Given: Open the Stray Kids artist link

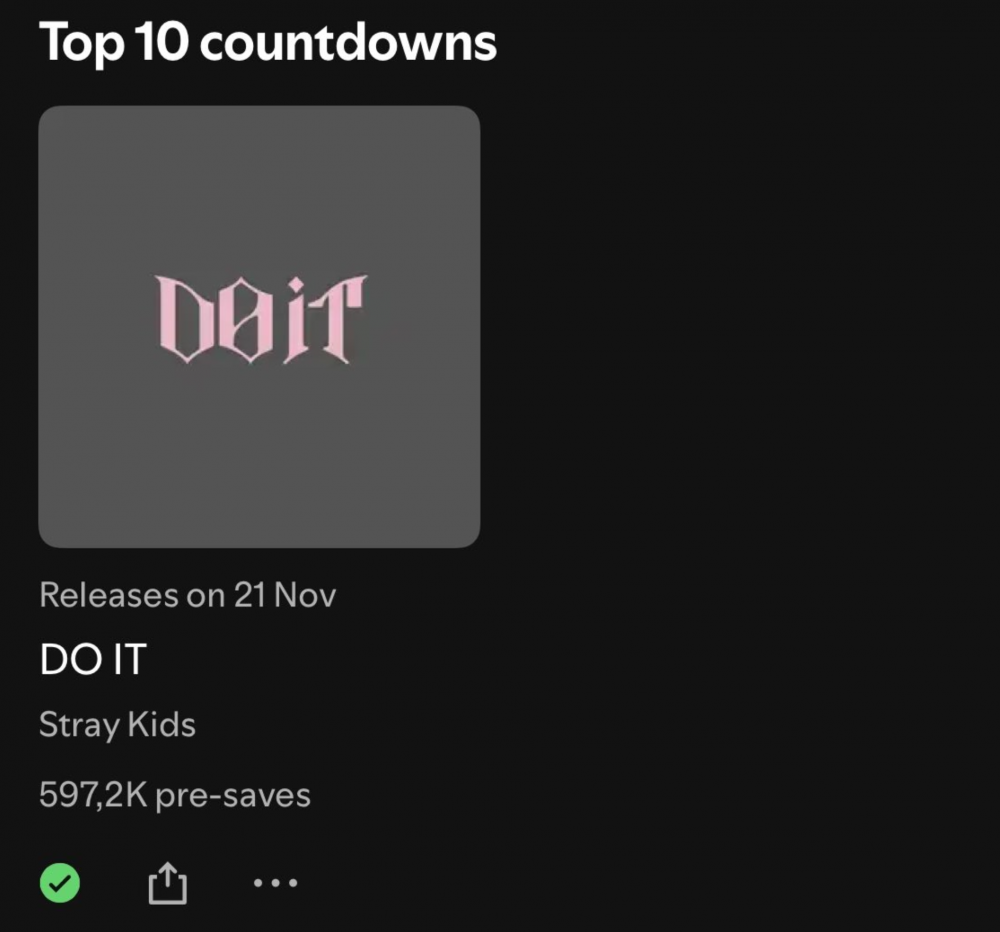Looking at the screenshot, I should pyautogui.click(x=117, y=724).
